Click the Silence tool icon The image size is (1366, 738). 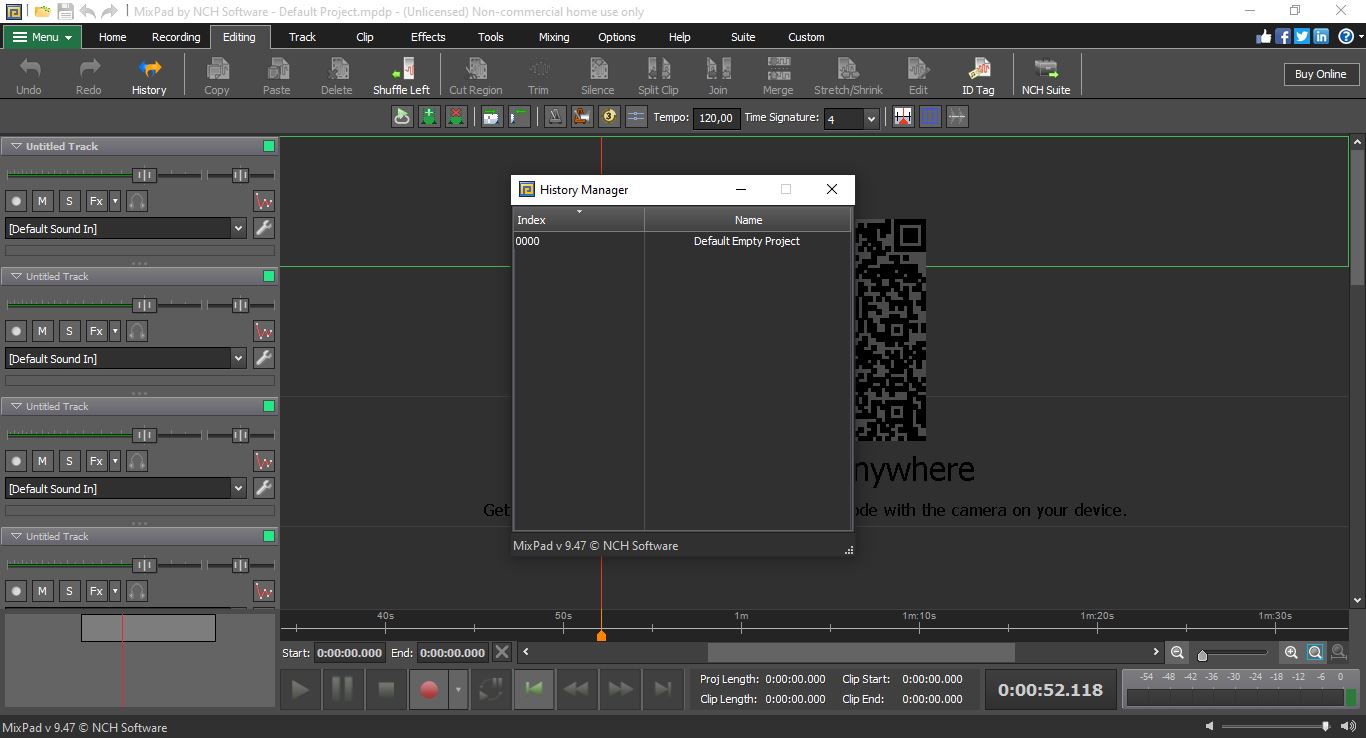pos(598,77)
